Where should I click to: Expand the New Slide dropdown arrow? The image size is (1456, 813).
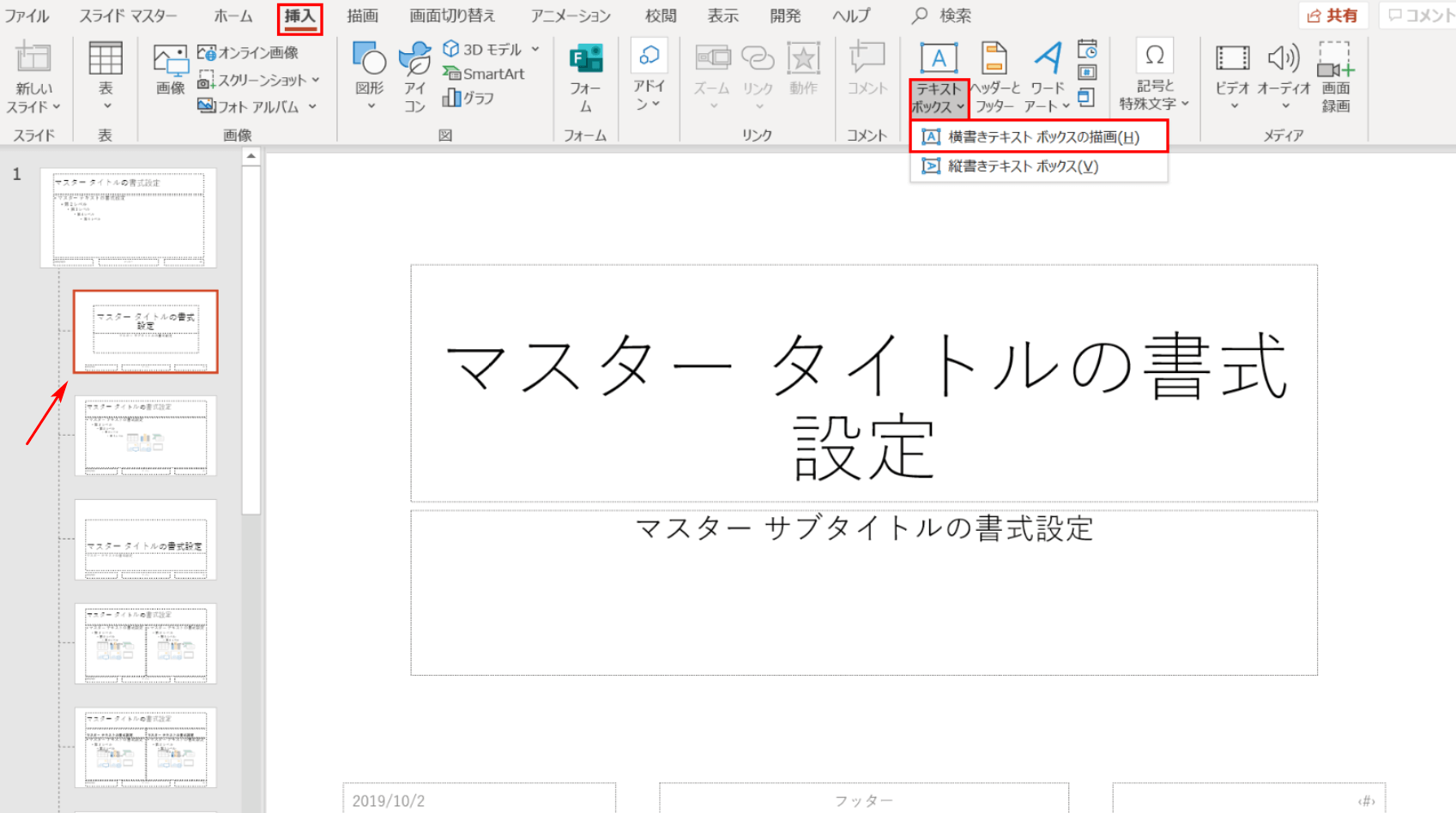(x=57, y=107)
